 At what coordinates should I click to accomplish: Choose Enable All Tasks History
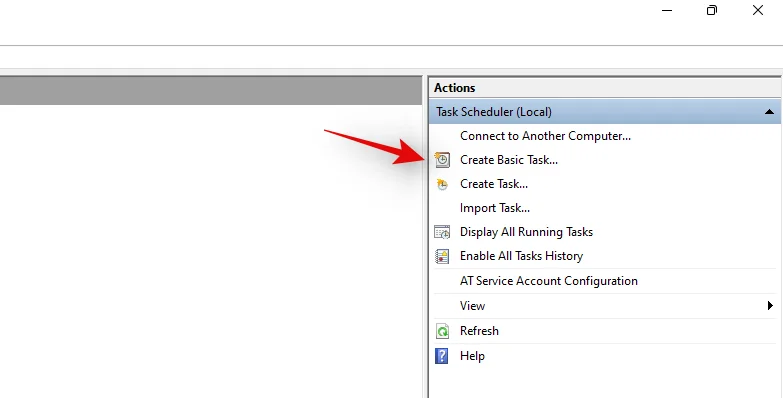(521, 256)
